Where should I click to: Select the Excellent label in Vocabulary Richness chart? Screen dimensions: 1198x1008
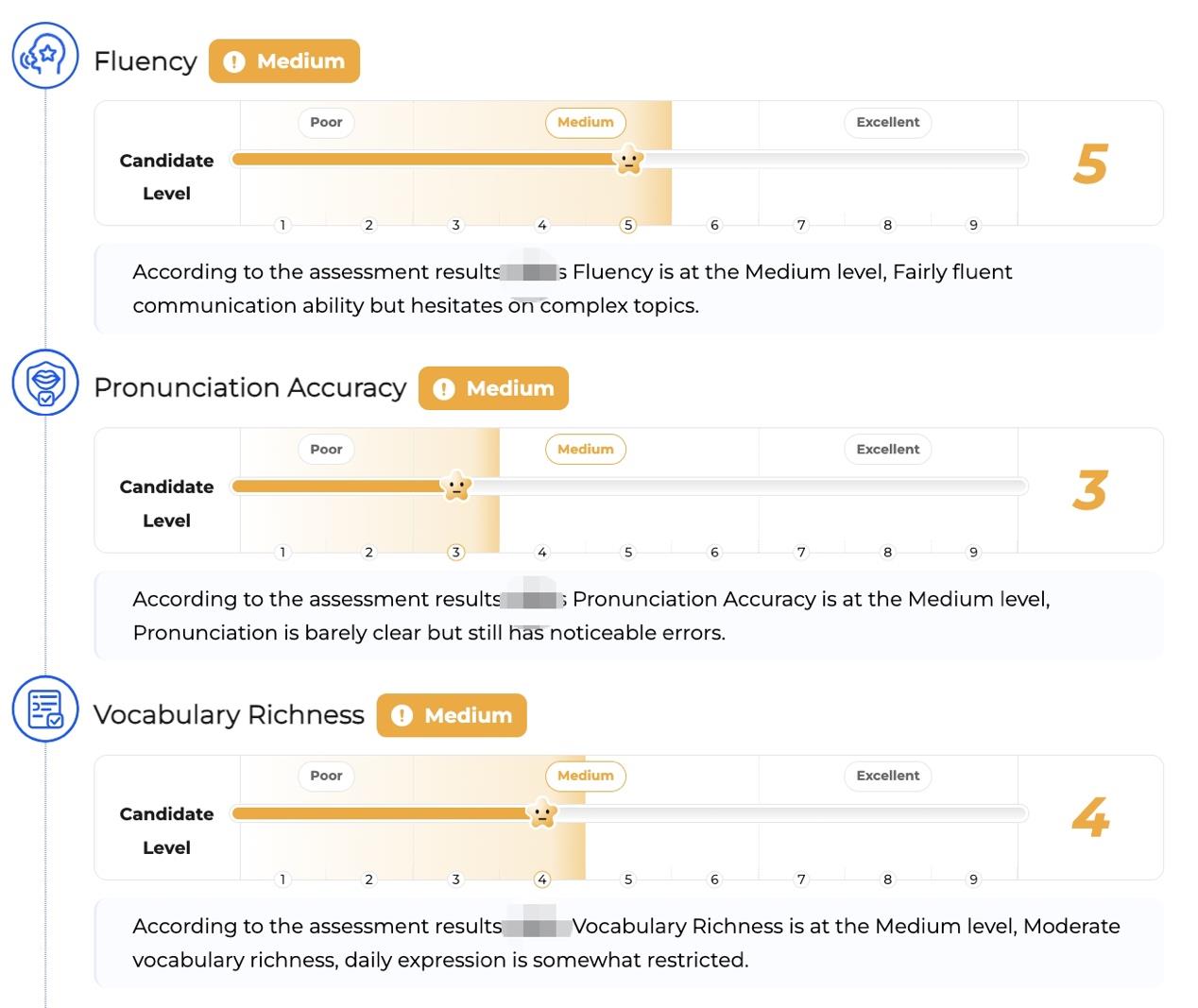(888, 776)
